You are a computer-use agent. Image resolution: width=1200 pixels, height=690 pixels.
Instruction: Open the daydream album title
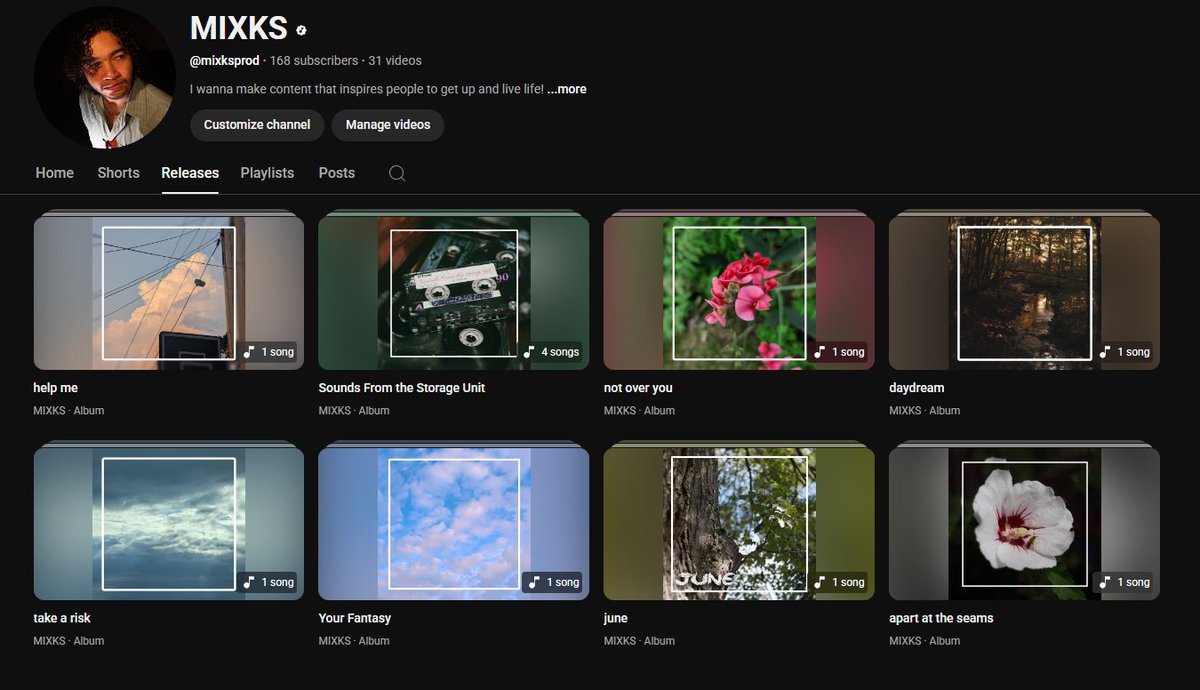pos(917,388)
